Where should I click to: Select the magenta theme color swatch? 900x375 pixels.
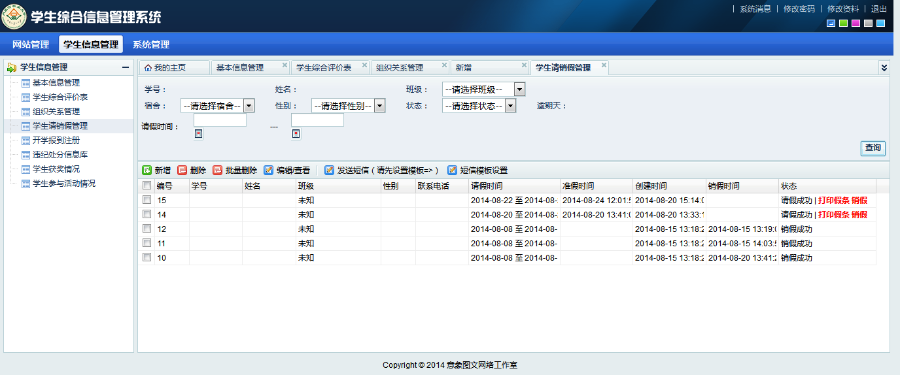point(856,23)
